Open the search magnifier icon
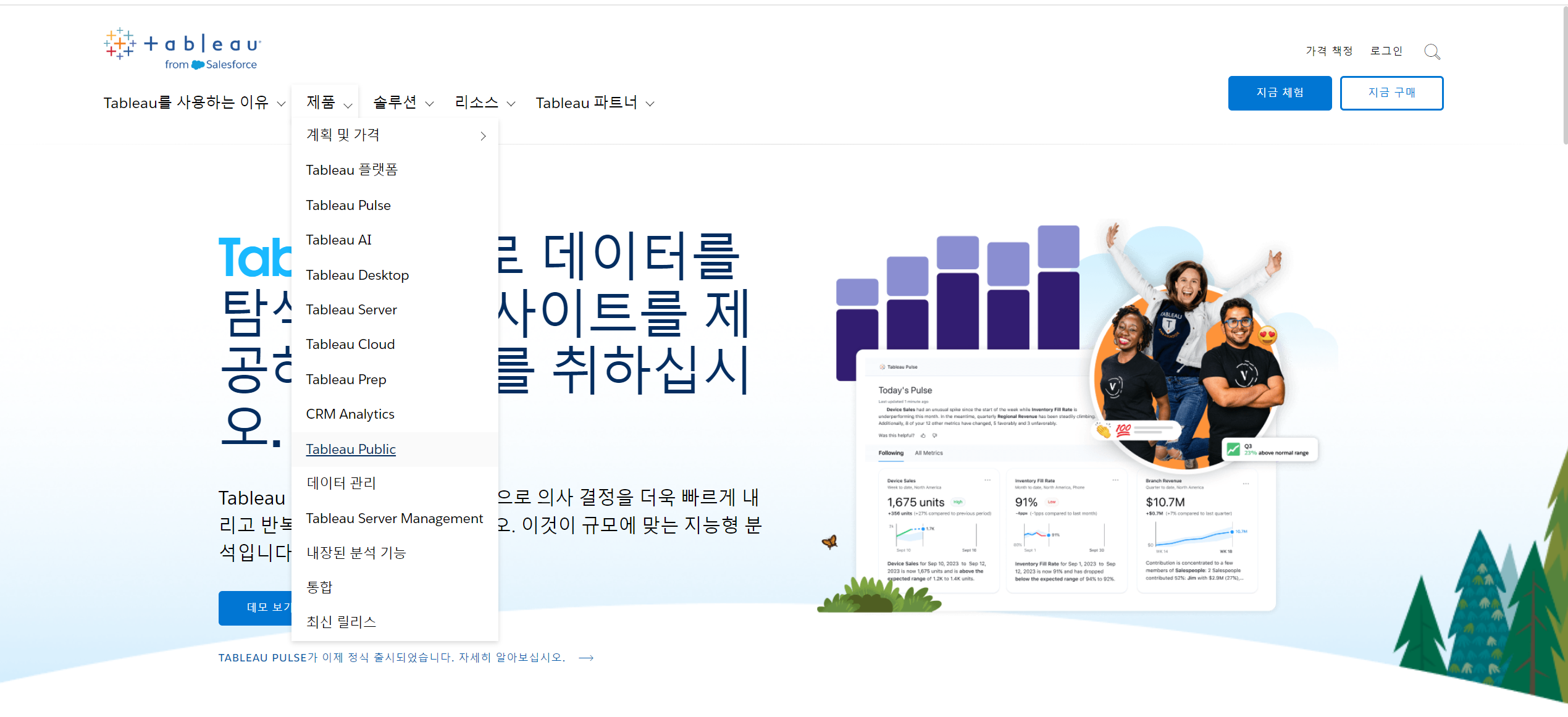Screen dimensions: 1568x717 (x=1432, y=51)
